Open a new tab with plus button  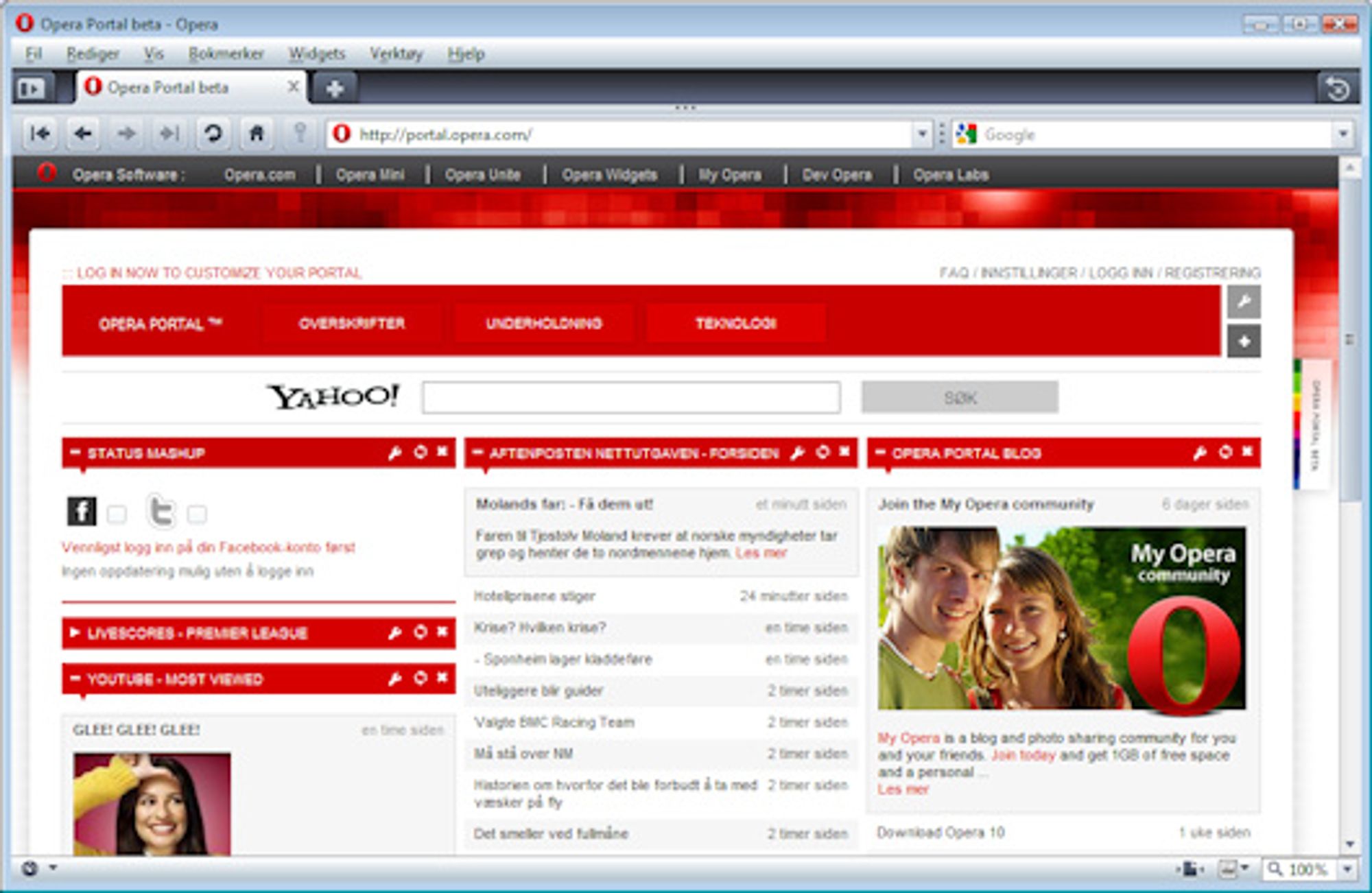click(335, 88)
